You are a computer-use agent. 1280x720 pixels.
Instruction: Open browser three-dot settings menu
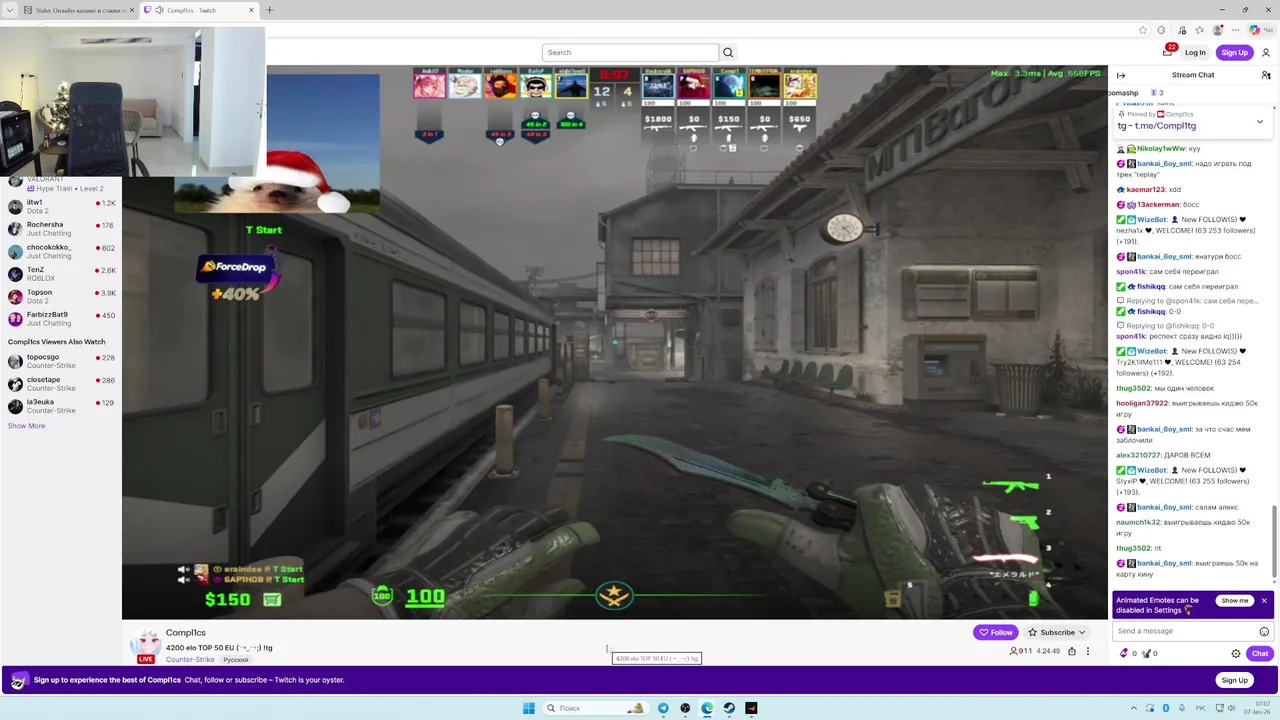point(1236,30)
